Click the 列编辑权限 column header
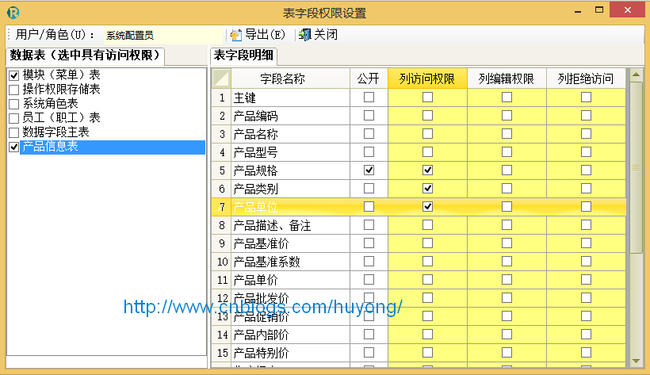This screenshot has height=375, width=650. (x=507, y=78)
